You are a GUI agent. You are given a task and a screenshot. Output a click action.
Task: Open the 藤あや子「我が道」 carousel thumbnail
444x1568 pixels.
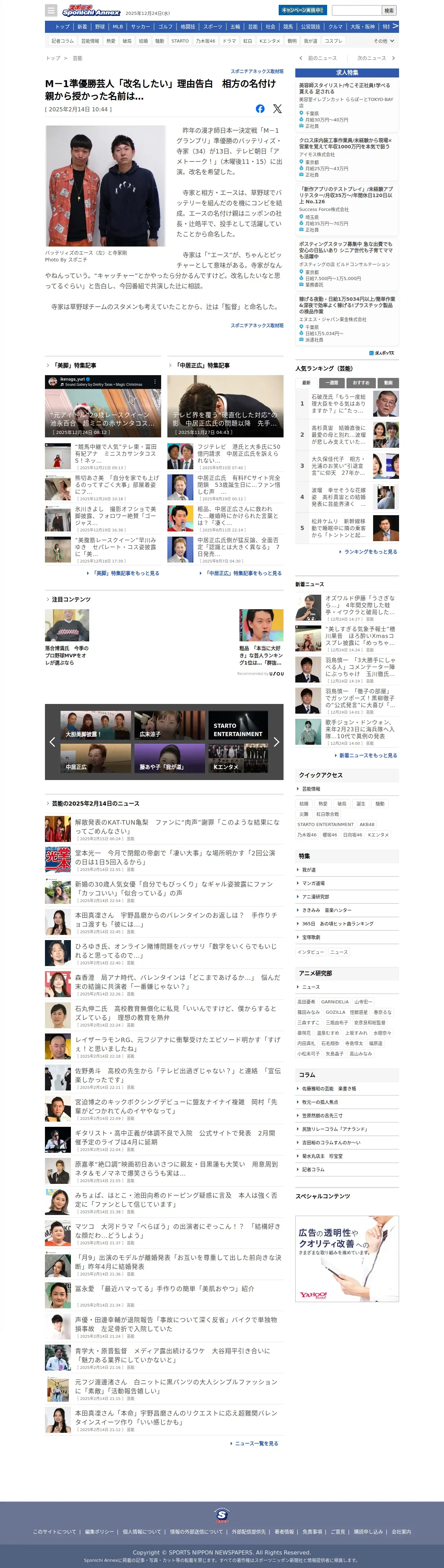169,759
